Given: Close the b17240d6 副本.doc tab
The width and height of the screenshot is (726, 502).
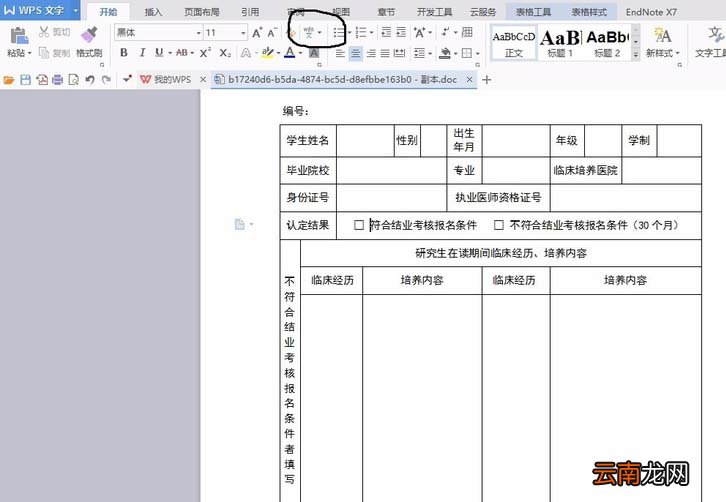Looking at the screenshot, I should tap(469, 80).
